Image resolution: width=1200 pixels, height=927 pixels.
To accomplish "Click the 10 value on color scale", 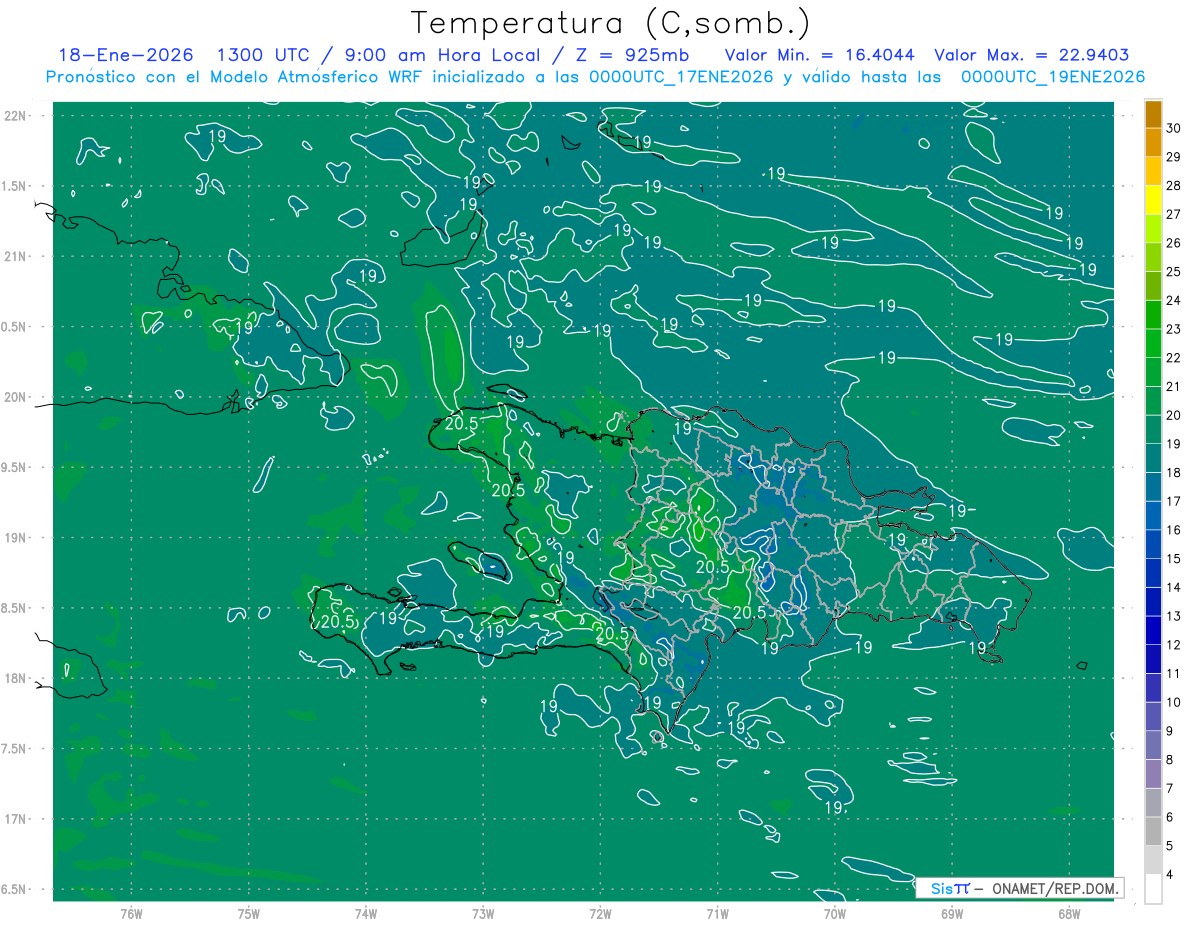I will [x=1174, y=703].
